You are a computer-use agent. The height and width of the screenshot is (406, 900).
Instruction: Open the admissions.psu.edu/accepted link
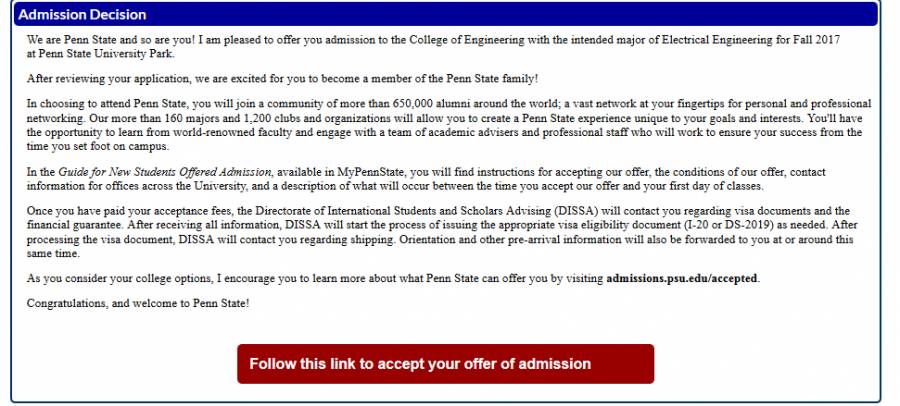click(x=683, y=277)
